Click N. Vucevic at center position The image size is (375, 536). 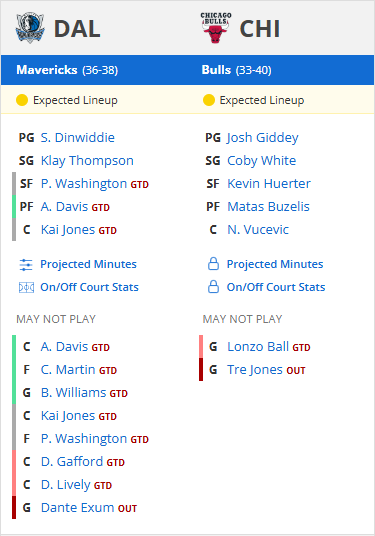(258, 230)
